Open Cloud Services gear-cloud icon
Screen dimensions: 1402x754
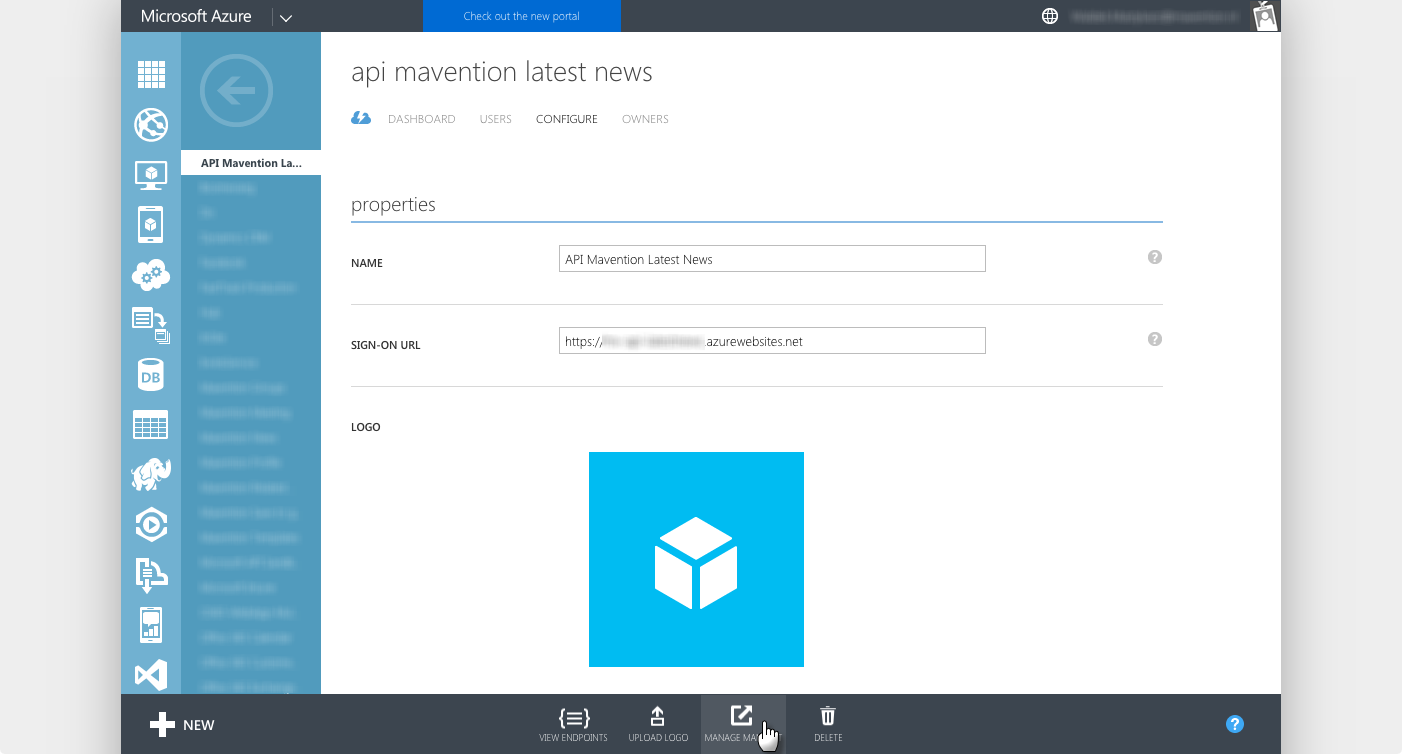[x=151, y=274]
